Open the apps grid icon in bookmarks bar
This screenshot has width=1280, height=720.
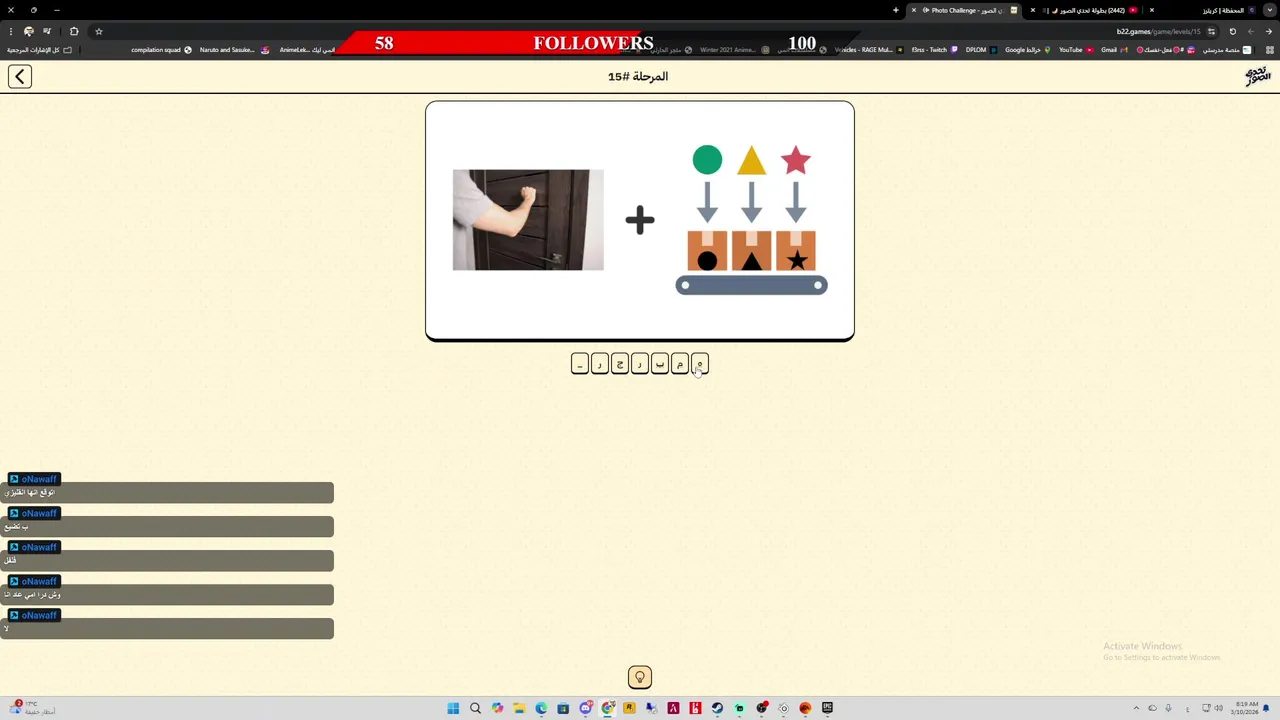click(1269, 50)
